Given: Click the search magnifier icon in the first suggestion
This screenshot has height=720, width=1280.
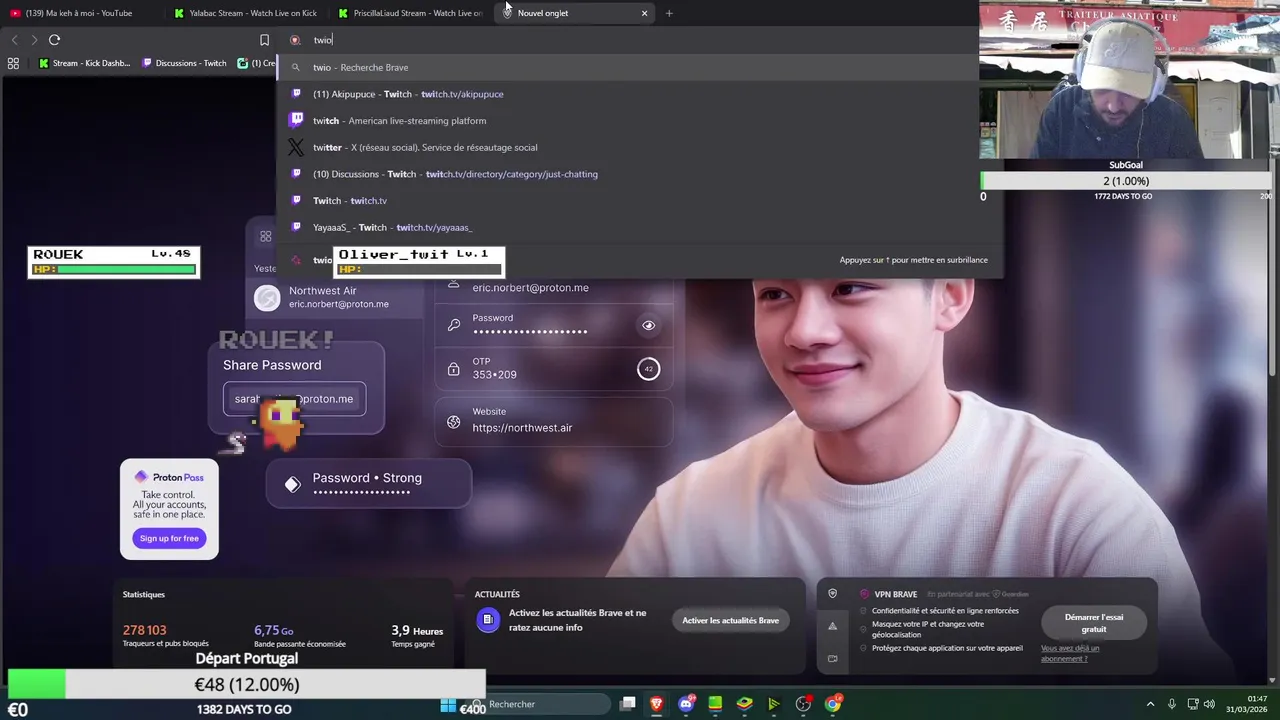Looking at the screenshot, I should coord(296,68).
